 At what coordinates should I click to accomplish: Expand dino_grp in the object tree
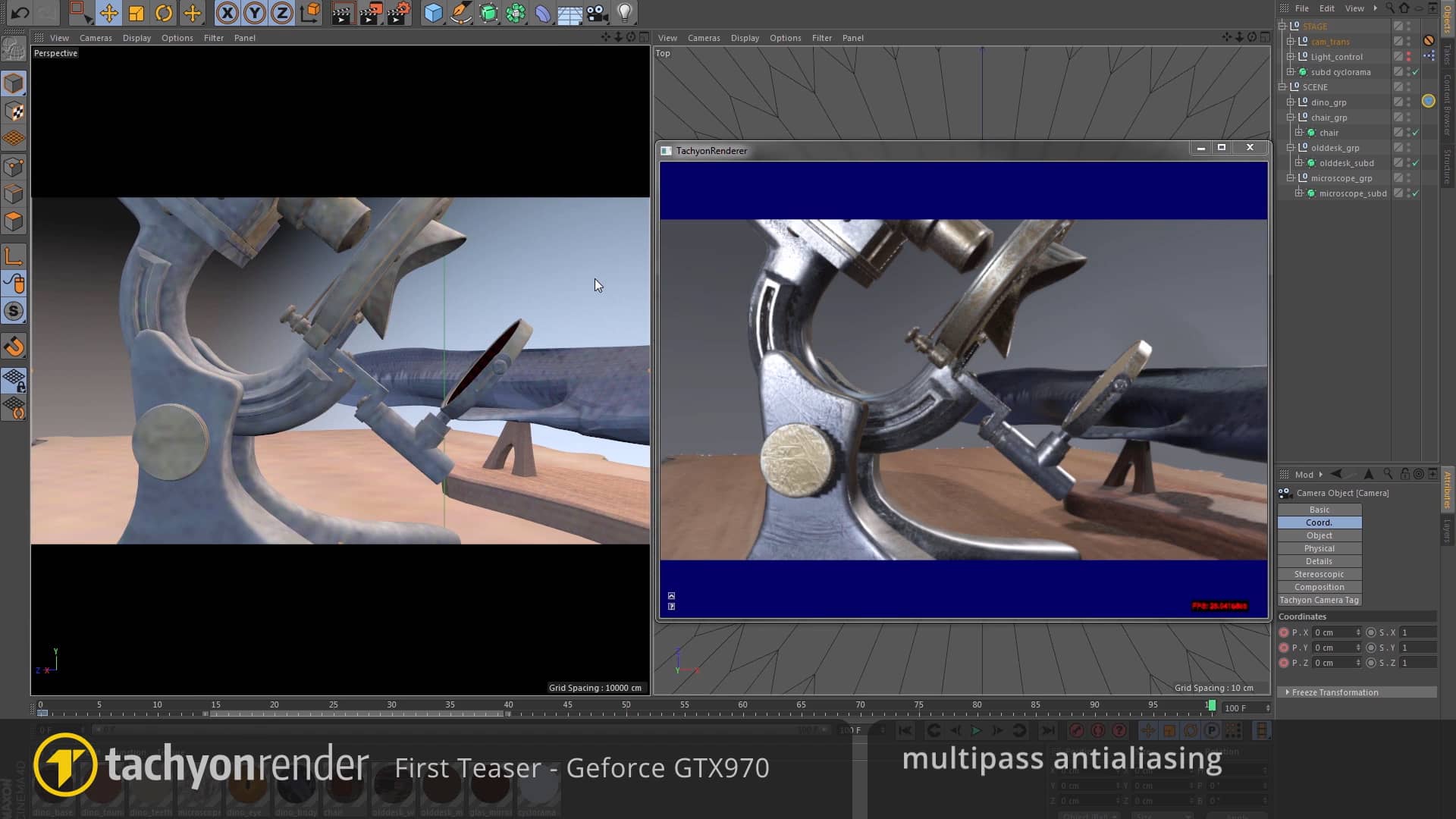pyautogui.click(x=1291, y=102)
